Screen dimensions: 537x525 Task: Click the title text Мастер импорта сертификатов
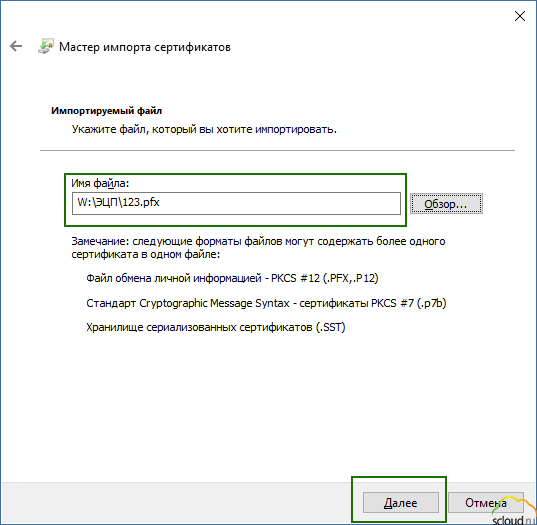[x=145, y=47]
